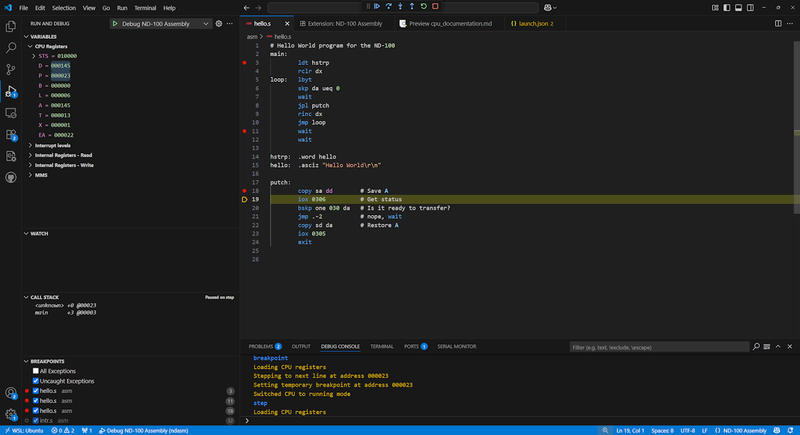This screenshot has width=800, height=435.
Task: Disable the hello.s breakpoint at line 3
Action: pyautogui.click(x=37, y=391)
